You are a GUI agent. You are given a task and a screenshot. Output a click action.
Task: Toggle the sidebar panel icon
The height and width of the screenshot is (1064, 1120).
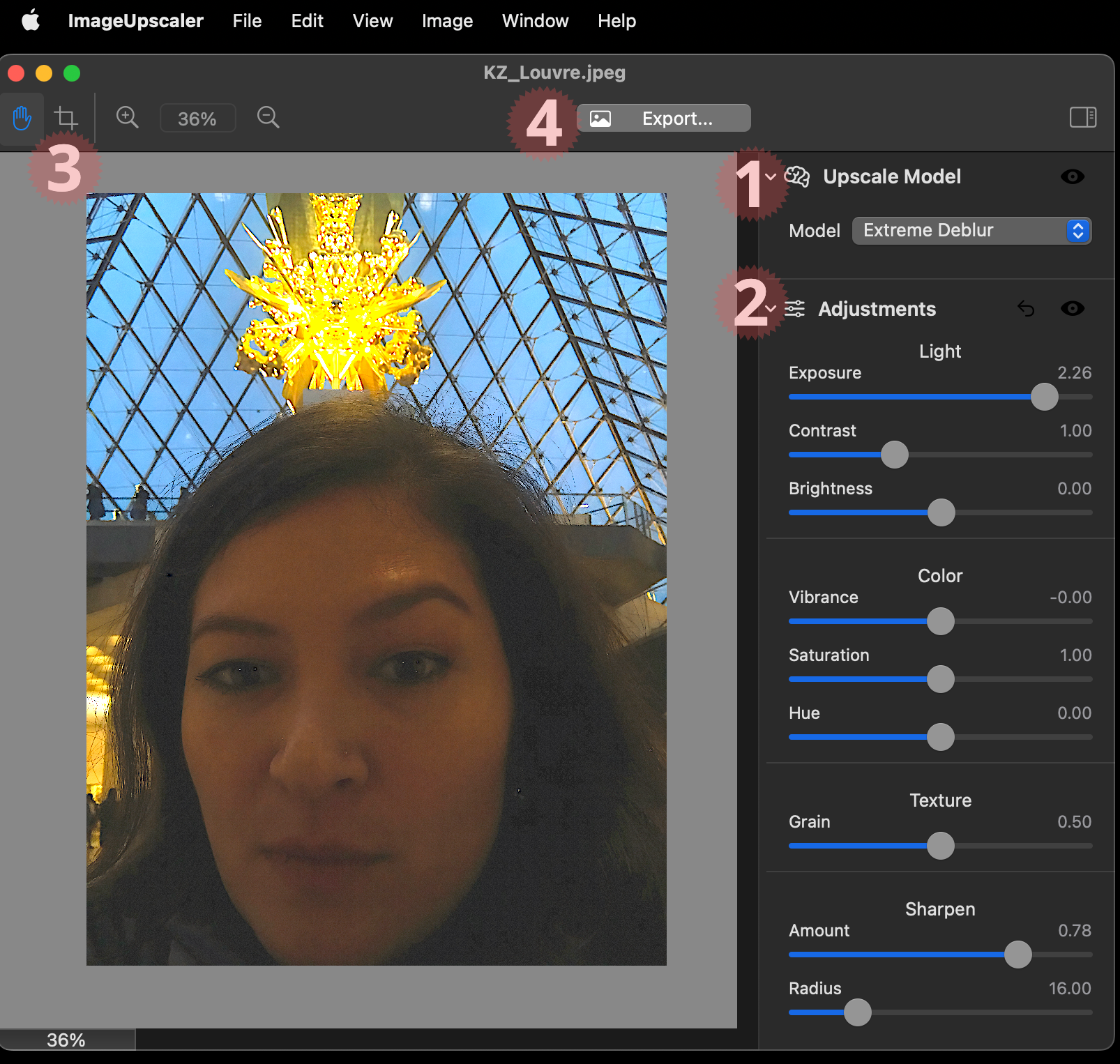[1083, 117]
